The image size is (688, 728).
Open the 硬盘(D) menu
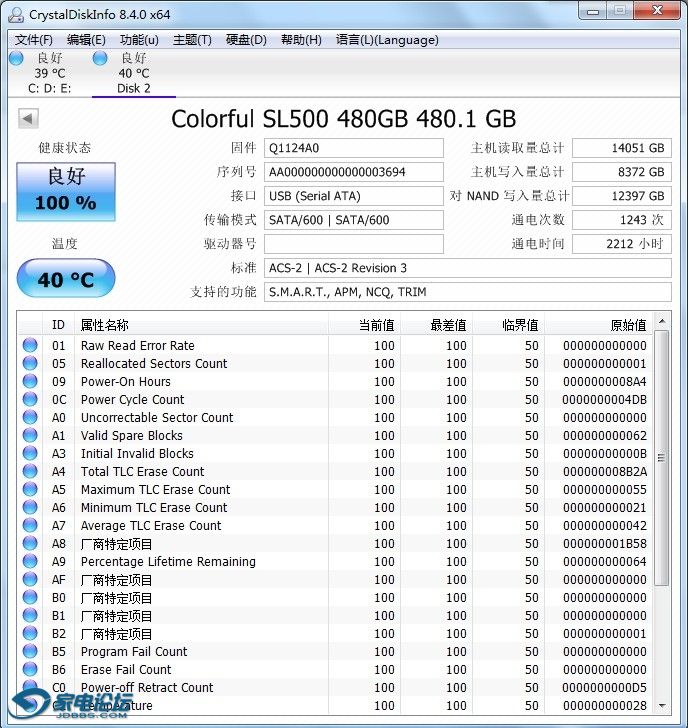click(246, 40)
